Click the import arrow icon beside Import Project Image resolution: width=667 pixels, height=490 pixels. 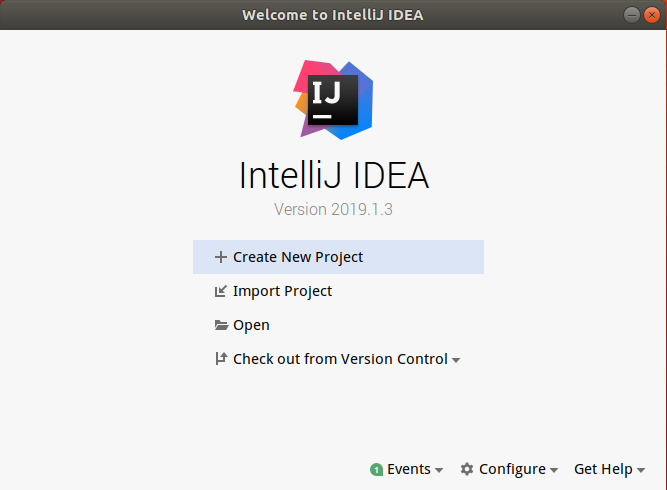(220, 291)
